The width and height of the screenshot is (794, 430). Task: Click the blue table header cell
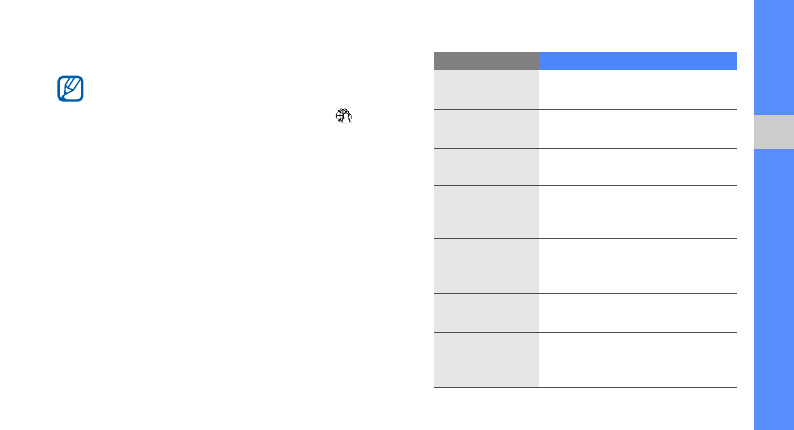pos(637,60)
